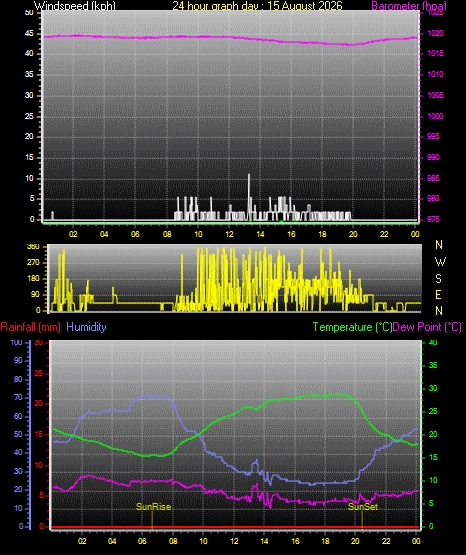
Task: Click the "30" windspeed axis value
Action: pyautogui.click(x=29, y=95)
